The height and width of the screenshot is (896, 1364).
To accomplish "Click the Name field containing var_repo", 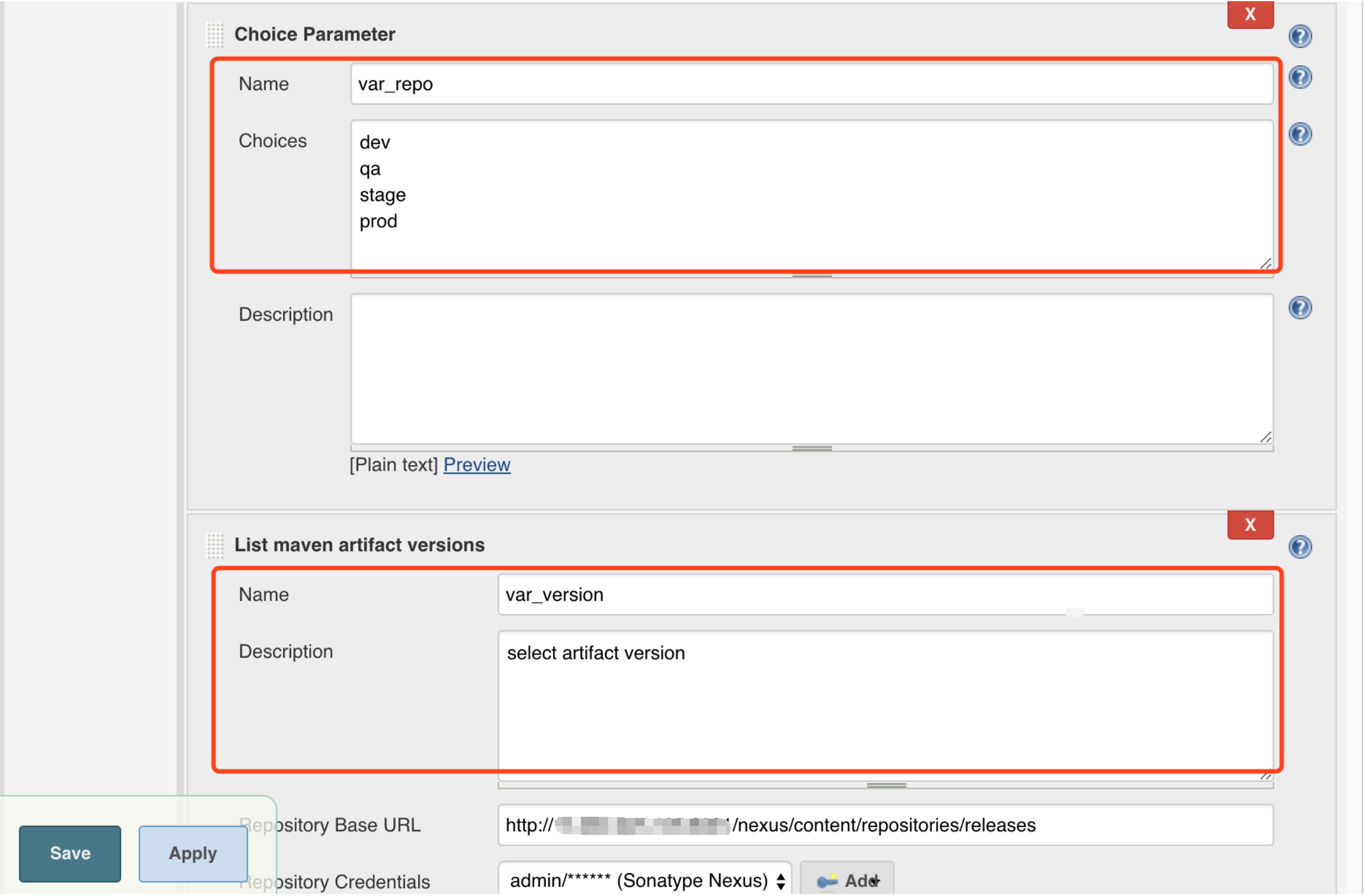I will tap(812, 84).
